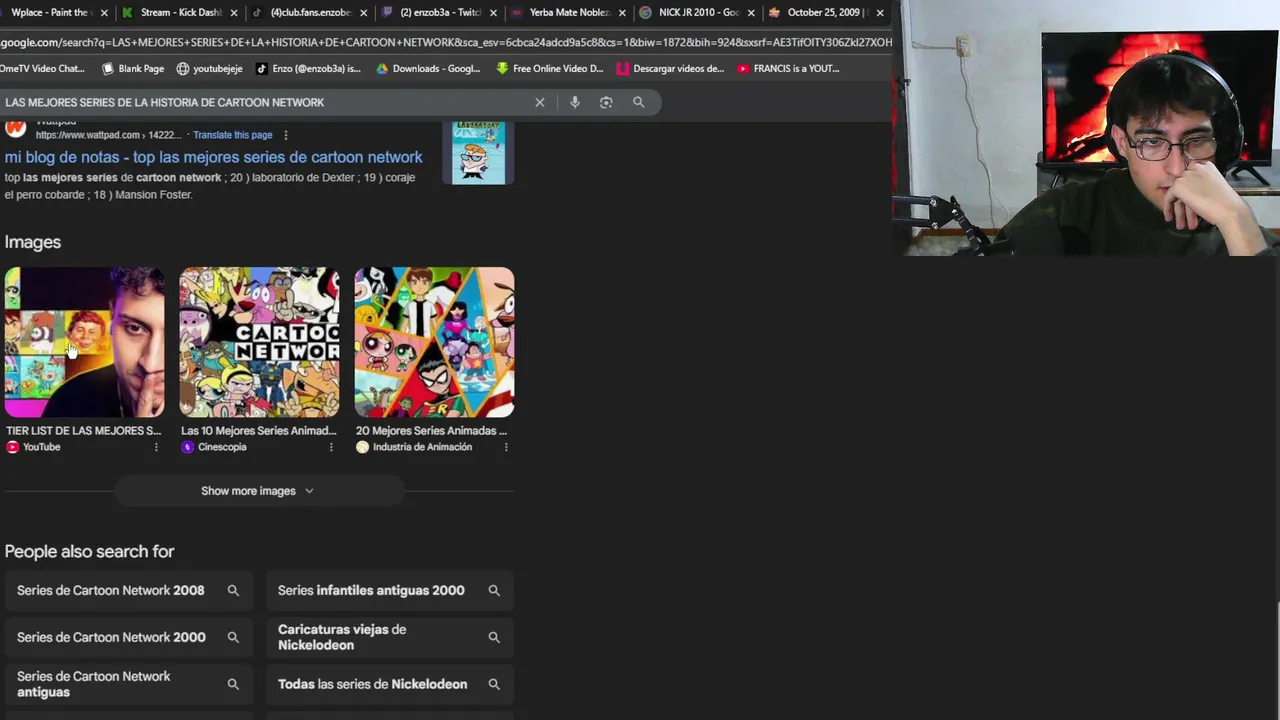Open the Descargar videos de bookmark
The height and width of the screenshot is (720, 1280).
tap(670, 69)
